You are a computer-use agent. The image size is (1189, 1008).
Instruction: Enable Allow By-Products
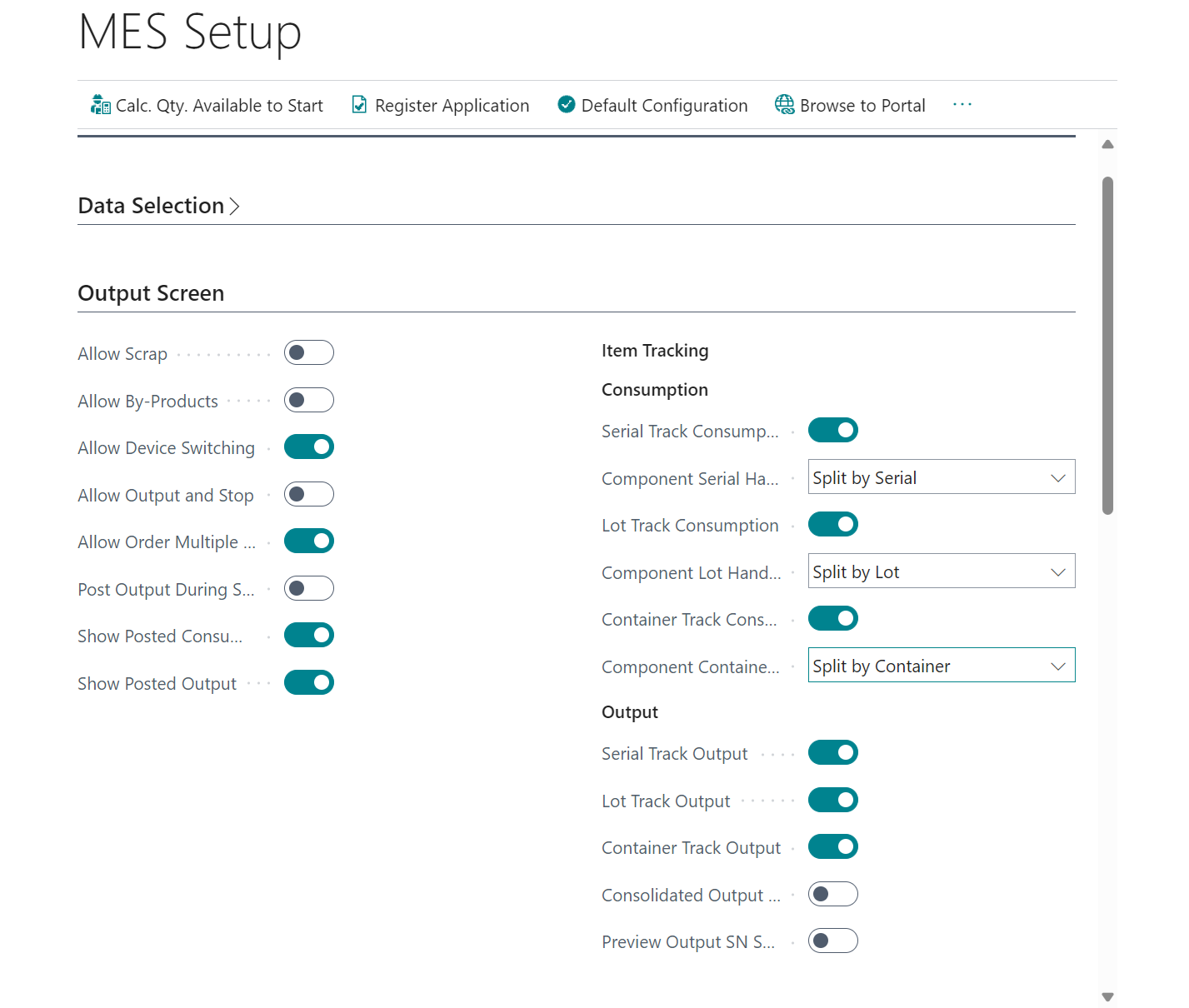point(309,400)
